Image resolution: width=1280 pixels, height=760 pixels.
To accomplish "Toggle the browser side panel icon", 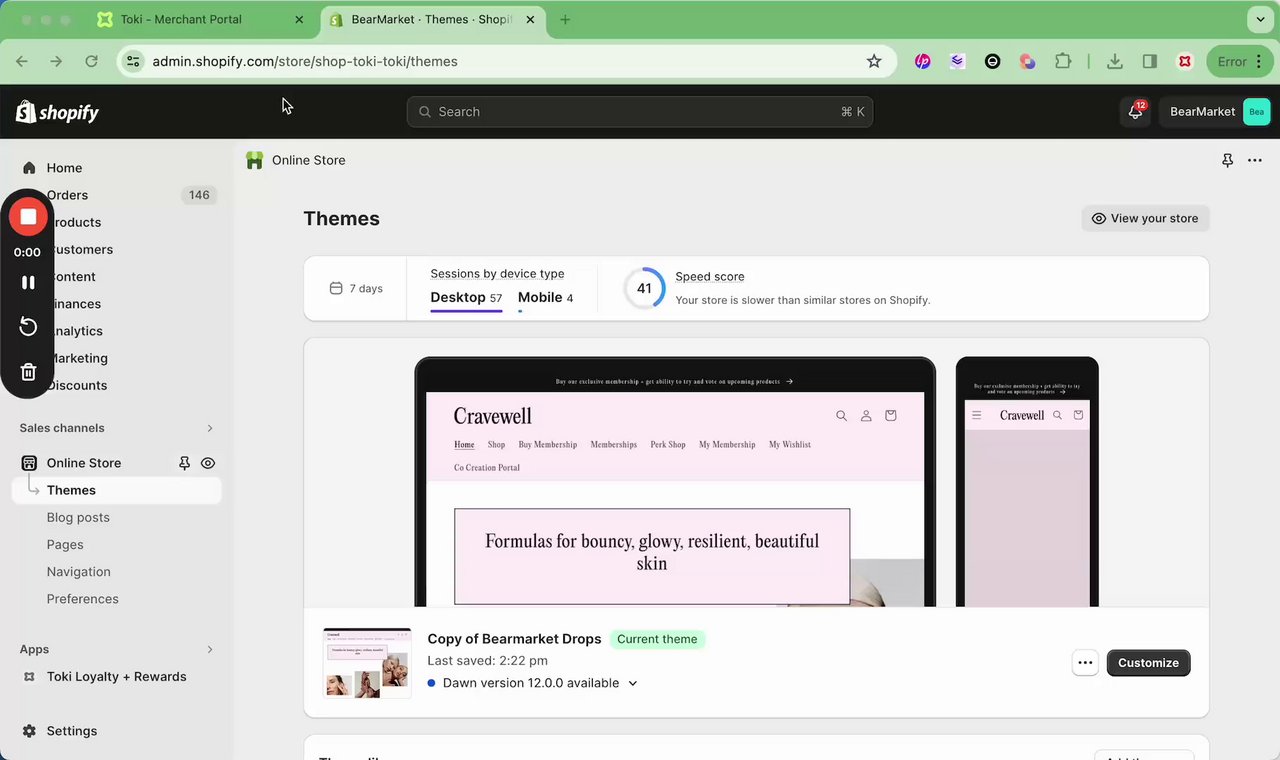I will click(x=1150, y=61).
